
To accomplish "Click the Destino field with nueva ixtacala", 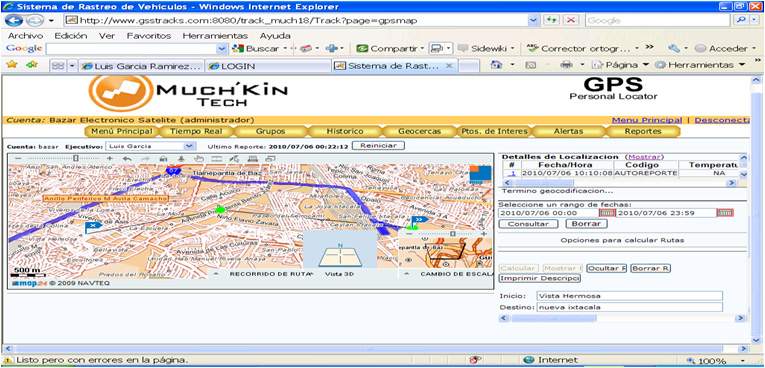I will click(629, 307).
